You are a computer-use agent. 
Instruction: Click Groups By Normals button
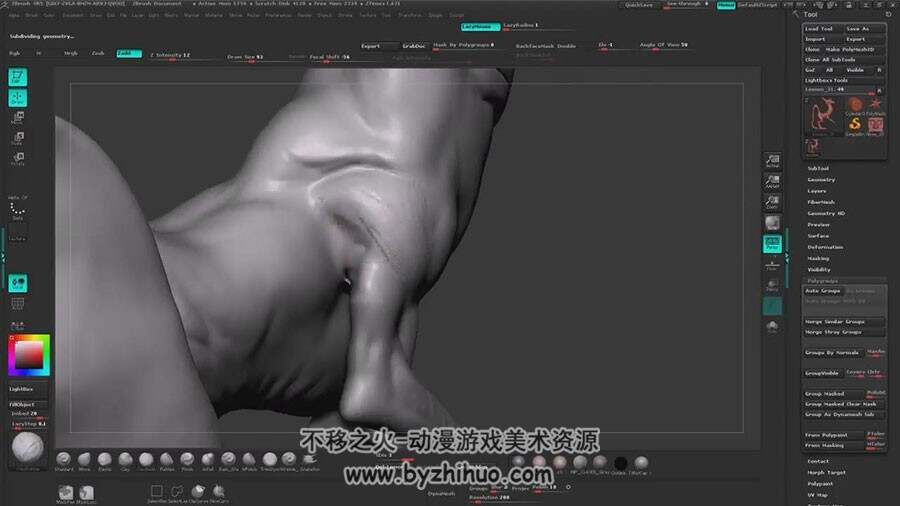[833, 353]
